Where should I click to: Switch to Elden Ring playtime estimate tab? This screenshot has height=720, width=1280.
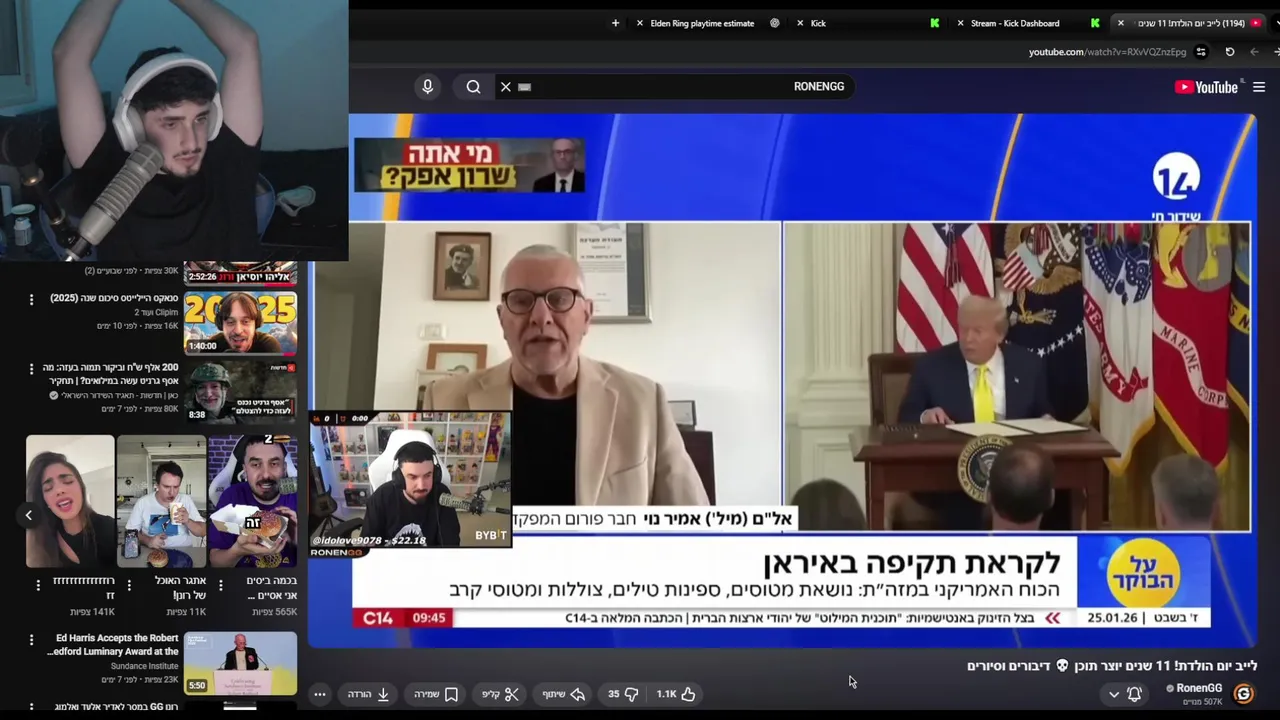pos(703,23)
